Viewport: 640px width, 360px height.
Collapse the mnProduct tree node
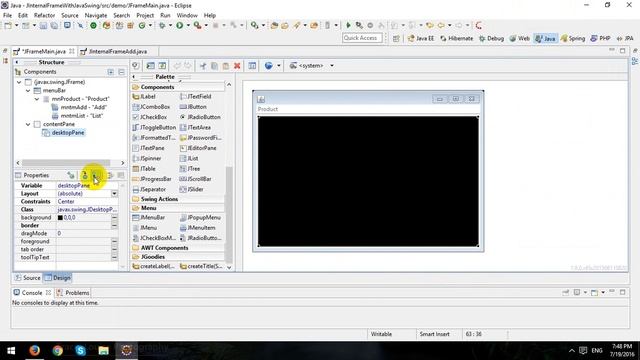point(37,99)
